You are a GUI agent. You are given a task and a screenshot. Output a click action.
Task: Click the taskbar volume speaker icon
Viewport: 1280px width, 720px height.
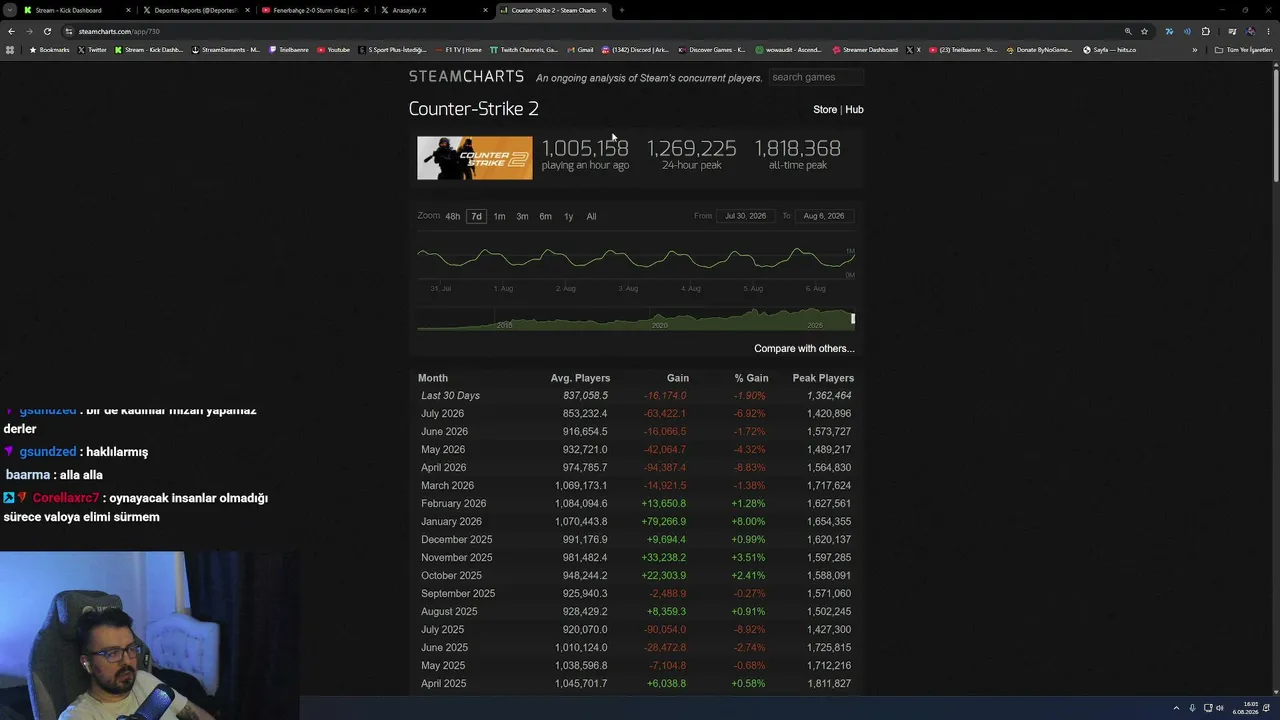tap(1220, 708)
